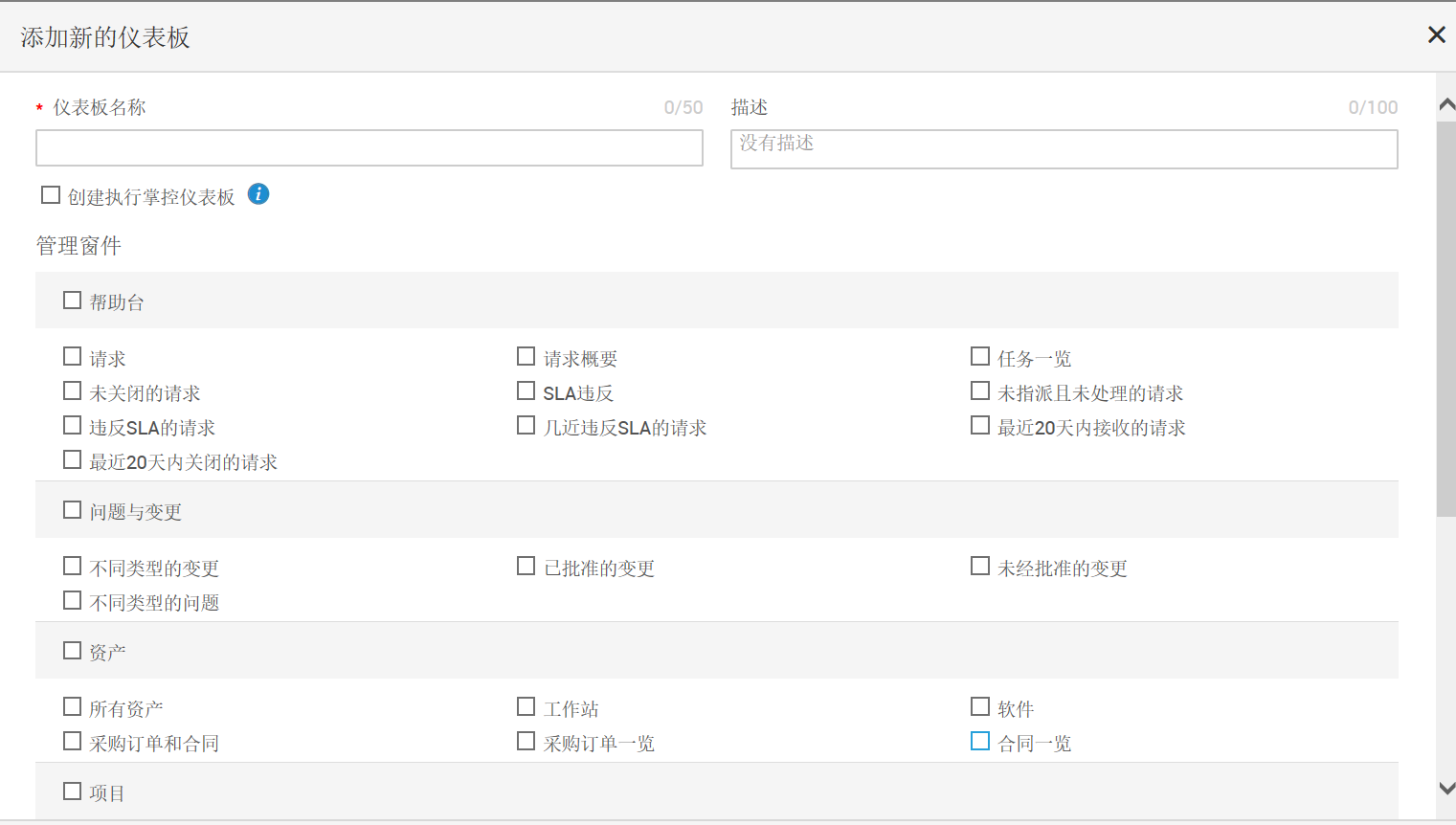Image resolution: width=1456 pixels, height=825 pixels.
Task: Click the 仪表板名称 text field
Action: (370, 148)
